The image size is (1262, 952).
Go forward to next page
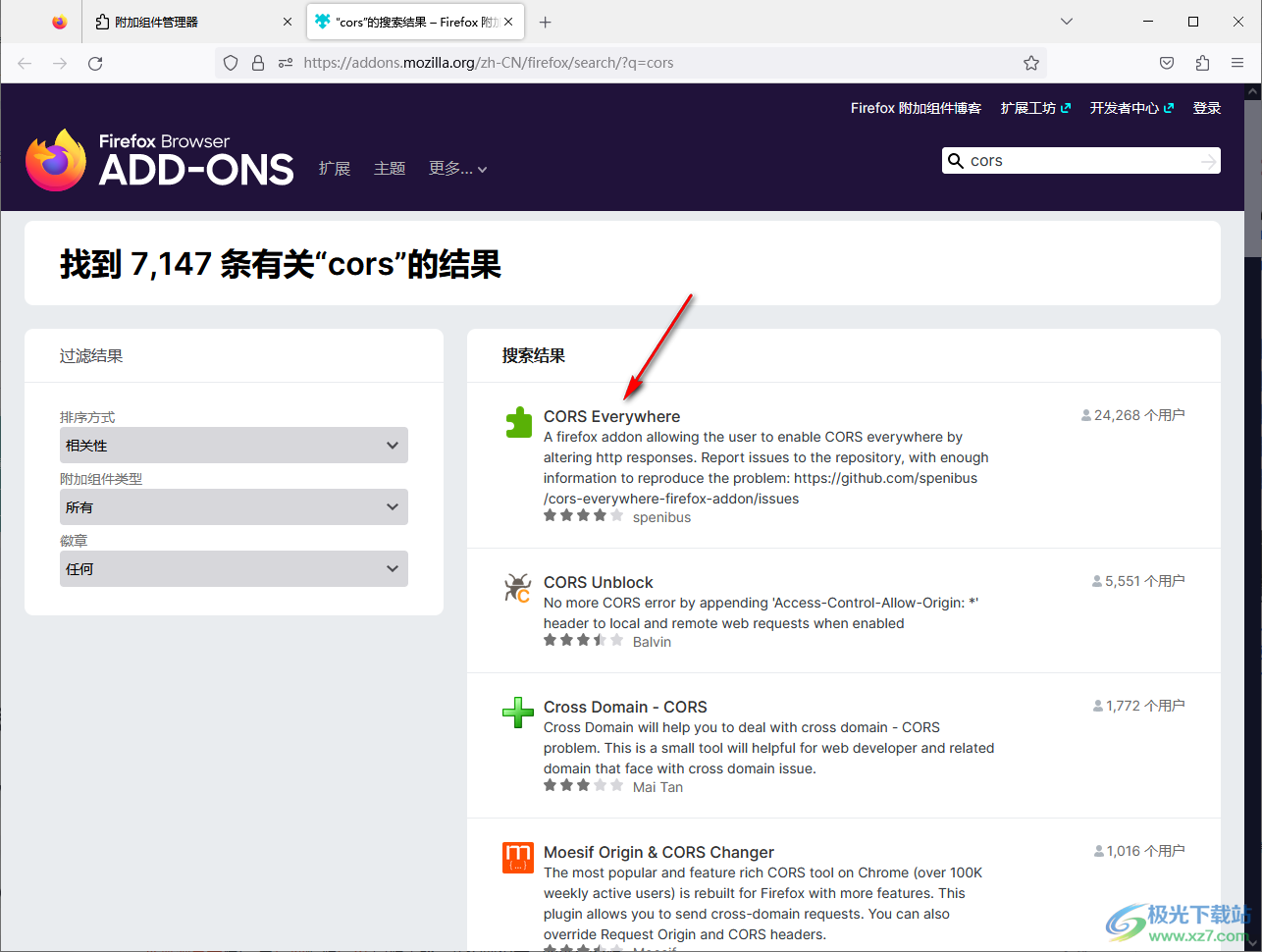tap(60, 63)
